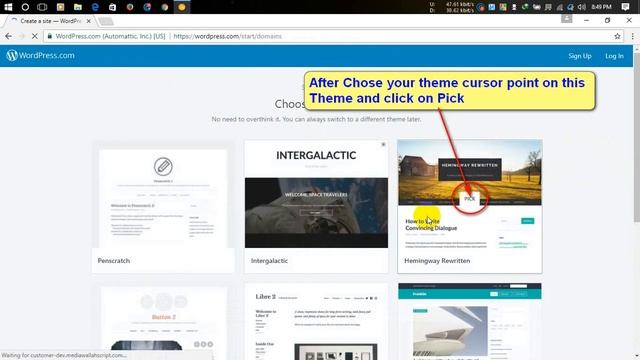The height and width of the screenshot is (360, 640).
Task: Select the Franklin theme preview
Action: [x=470, y=322]
